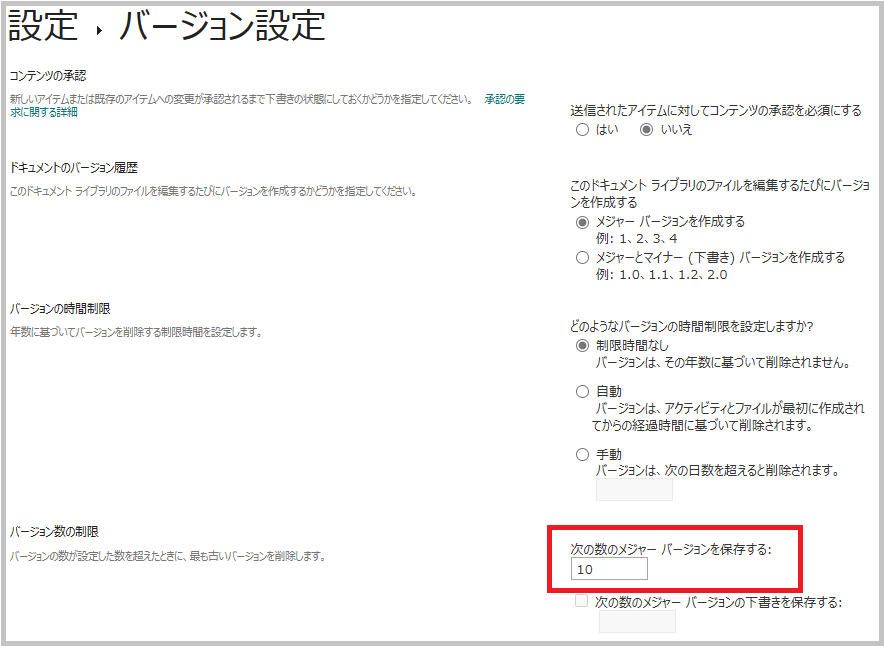Select the 手動 time limit option
The height and width of the screenshot is (647, 884).
[x=582, y=454]
